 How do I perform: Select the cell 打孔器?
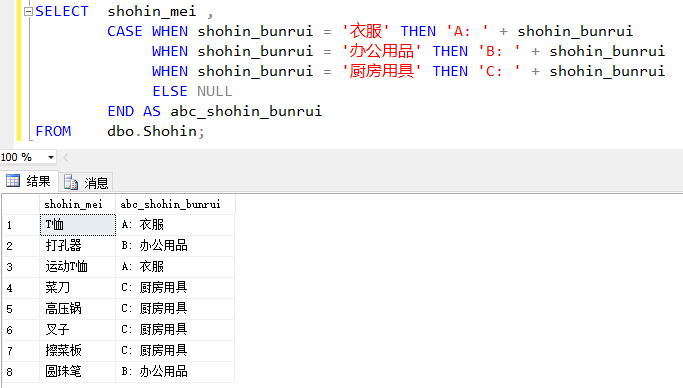pos(78,246)
